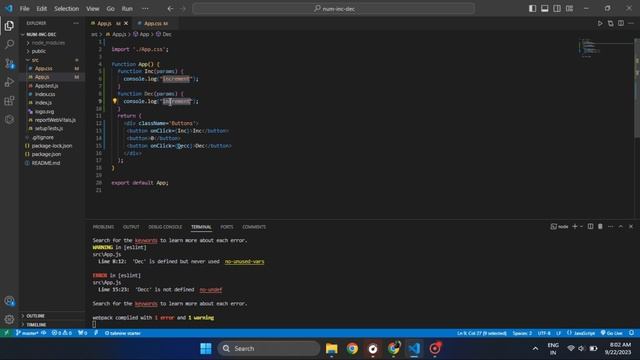Go back with the navigation arrow
The width and height of the screenshot is (640, 360).
(170, 9)
